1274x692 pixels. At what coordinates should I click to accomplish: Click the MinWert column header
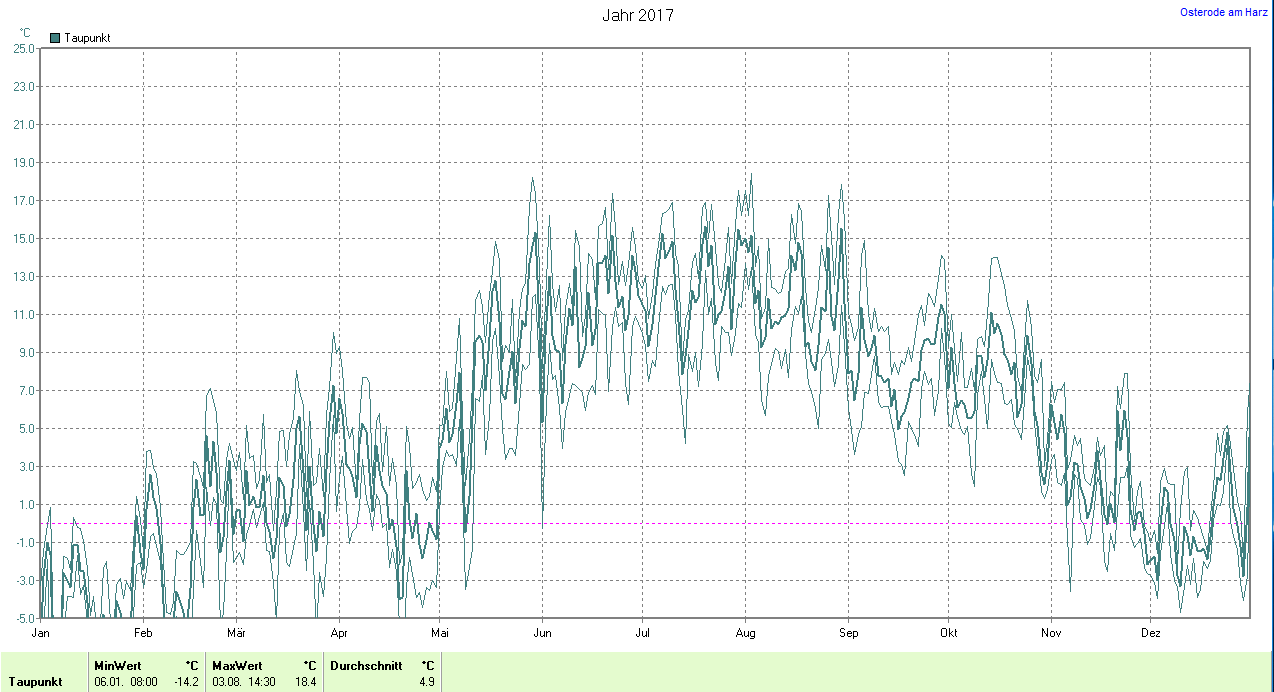tap(117, 665)
